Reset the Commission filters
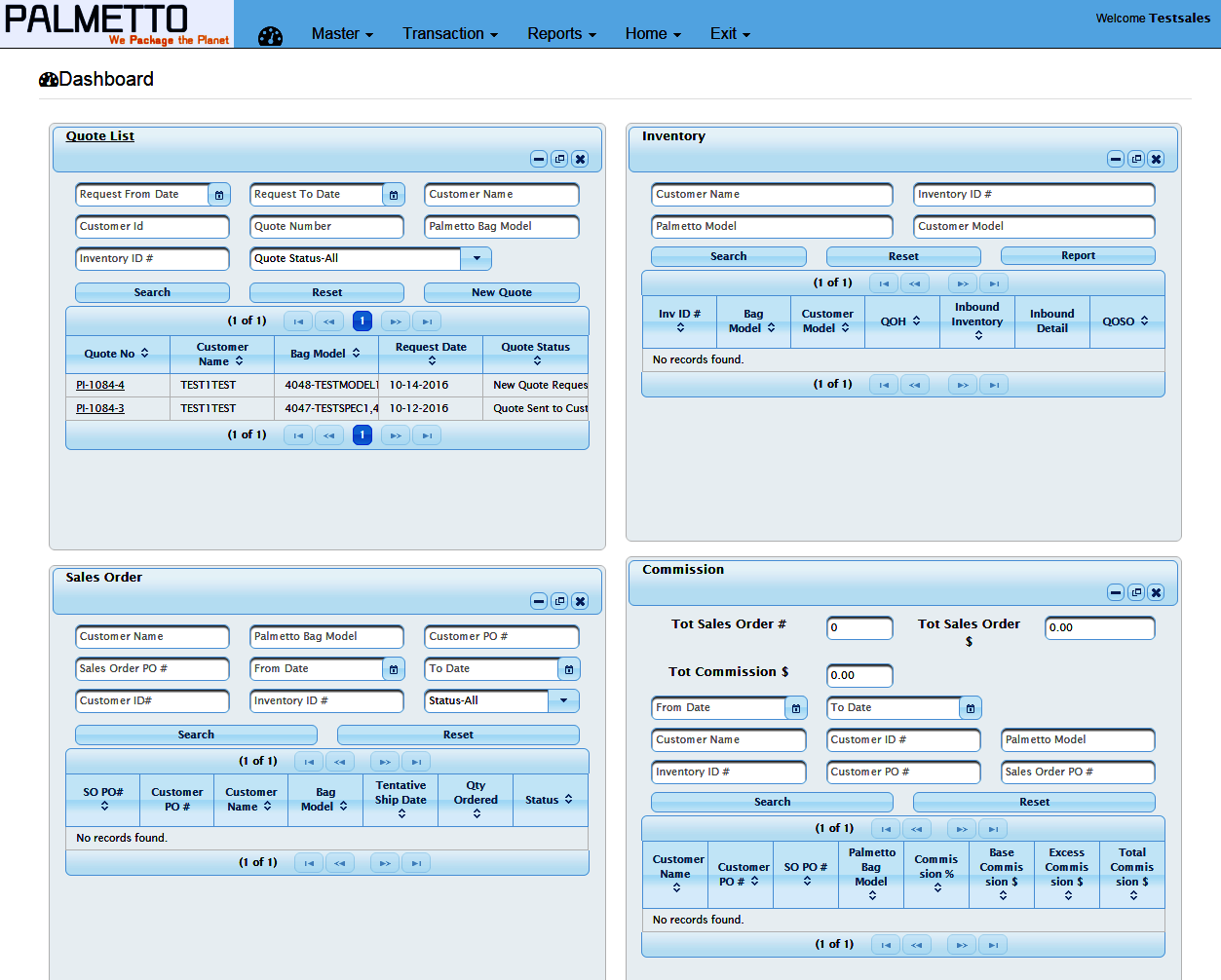1221x980 pixels. tap(1035, 802)
